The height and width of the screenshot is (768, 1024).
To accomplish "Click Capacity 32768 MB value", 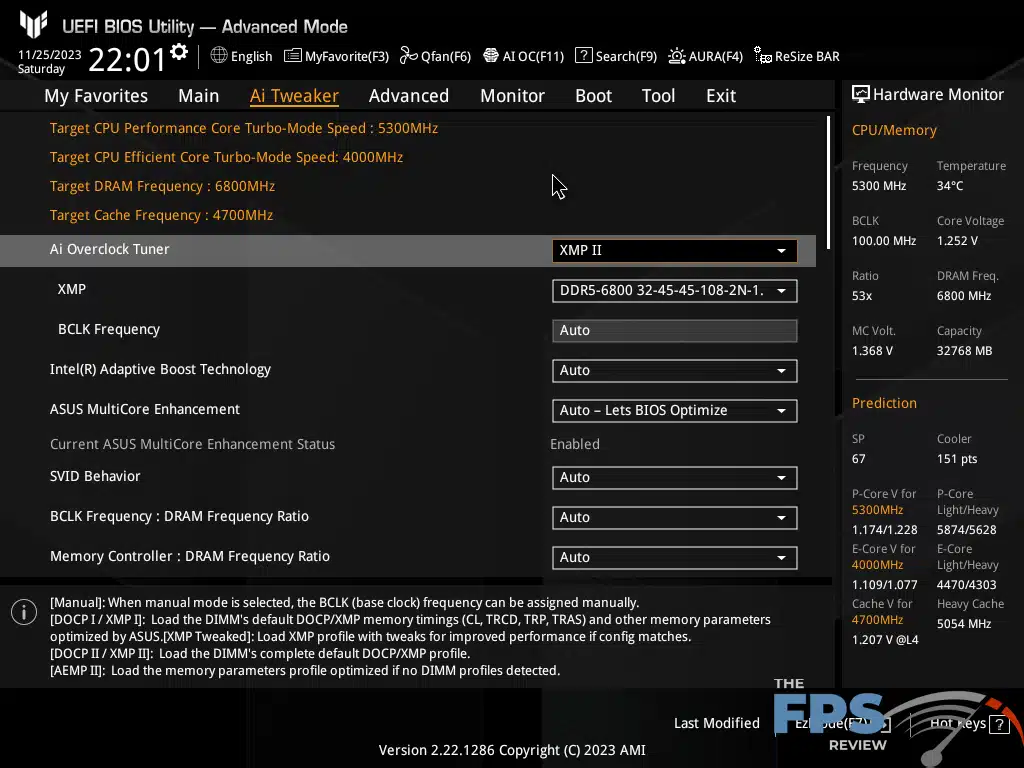I will click(x=965, y=351).
